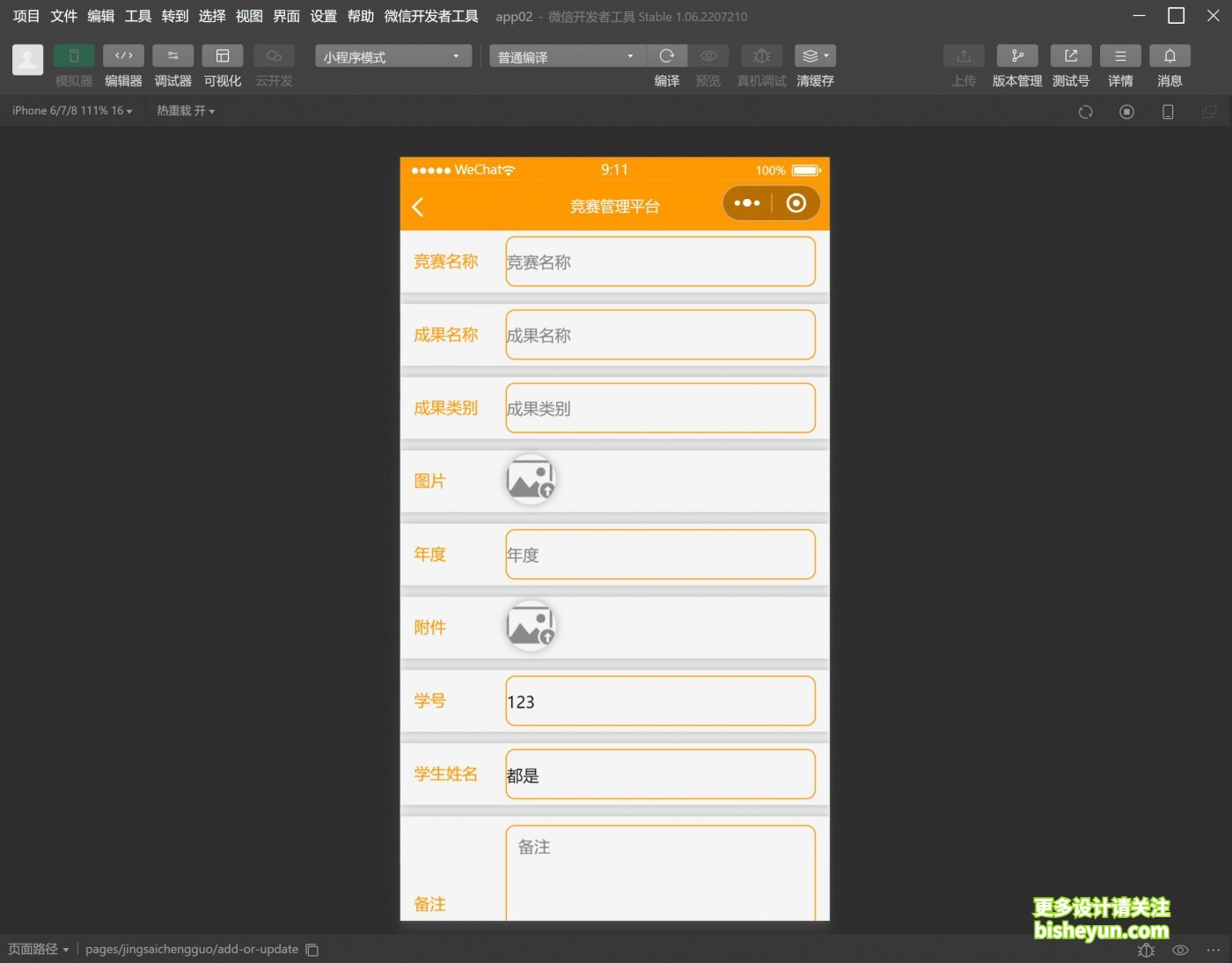The width and height of the screenshot is (1232, 963).
Task: Open the hot reload (热重载 开) dropdown
Action: tap(186, 111)
